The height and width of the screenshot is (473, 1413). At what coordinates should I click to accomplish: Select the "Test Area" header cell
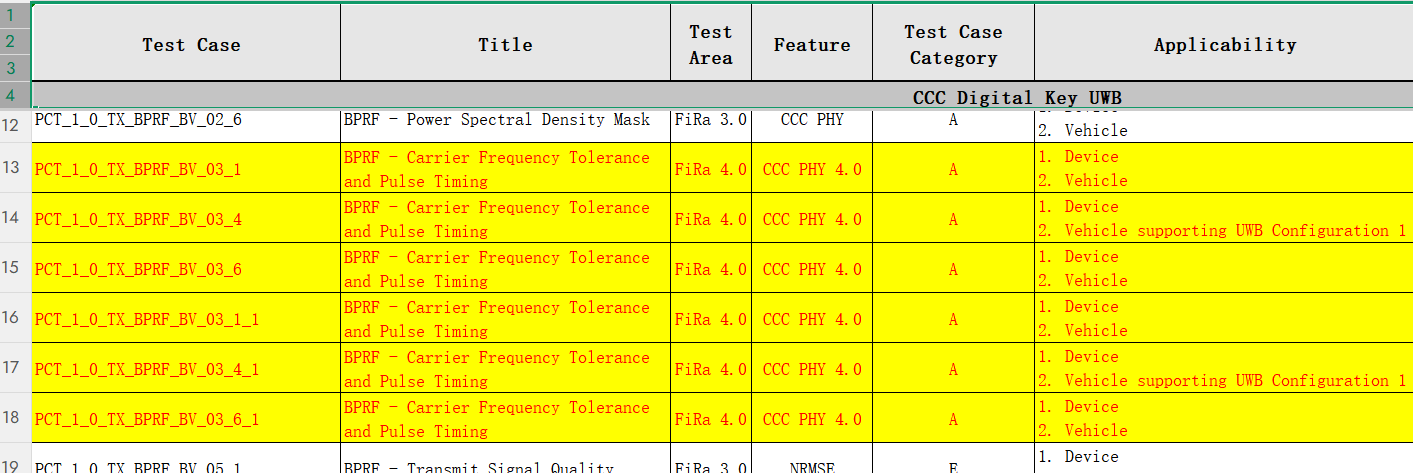click(x=711, y=45)
